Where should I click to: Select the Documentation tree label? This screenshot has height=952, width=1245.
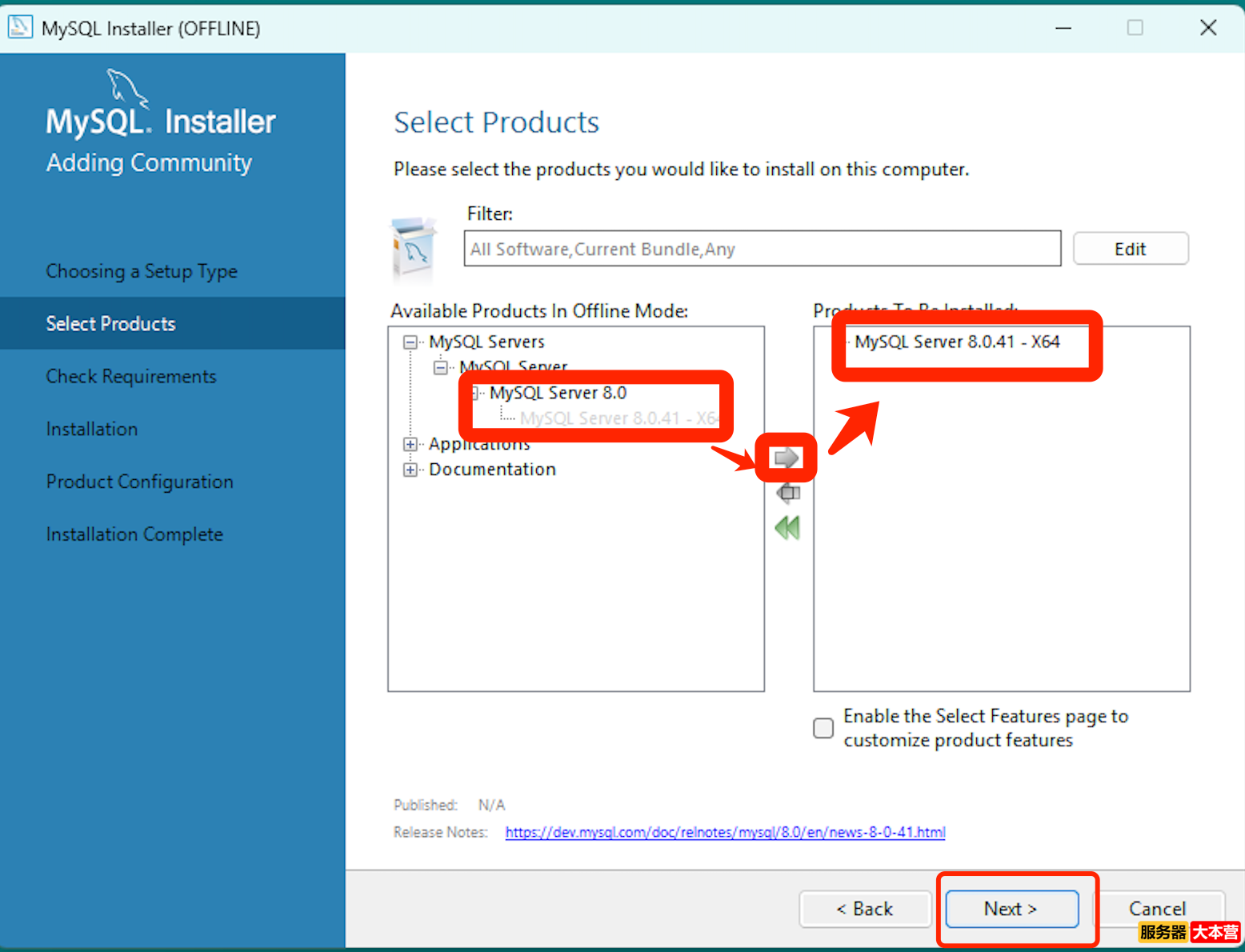point(492,470)
